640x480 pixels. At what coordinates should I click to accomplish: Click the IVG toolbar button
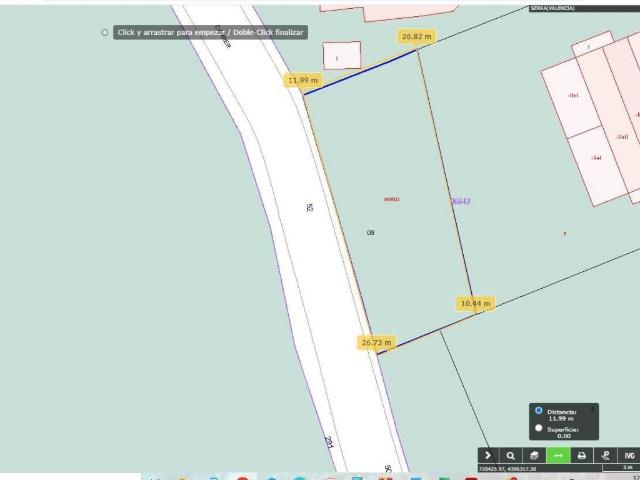click(x=629, y=456)
